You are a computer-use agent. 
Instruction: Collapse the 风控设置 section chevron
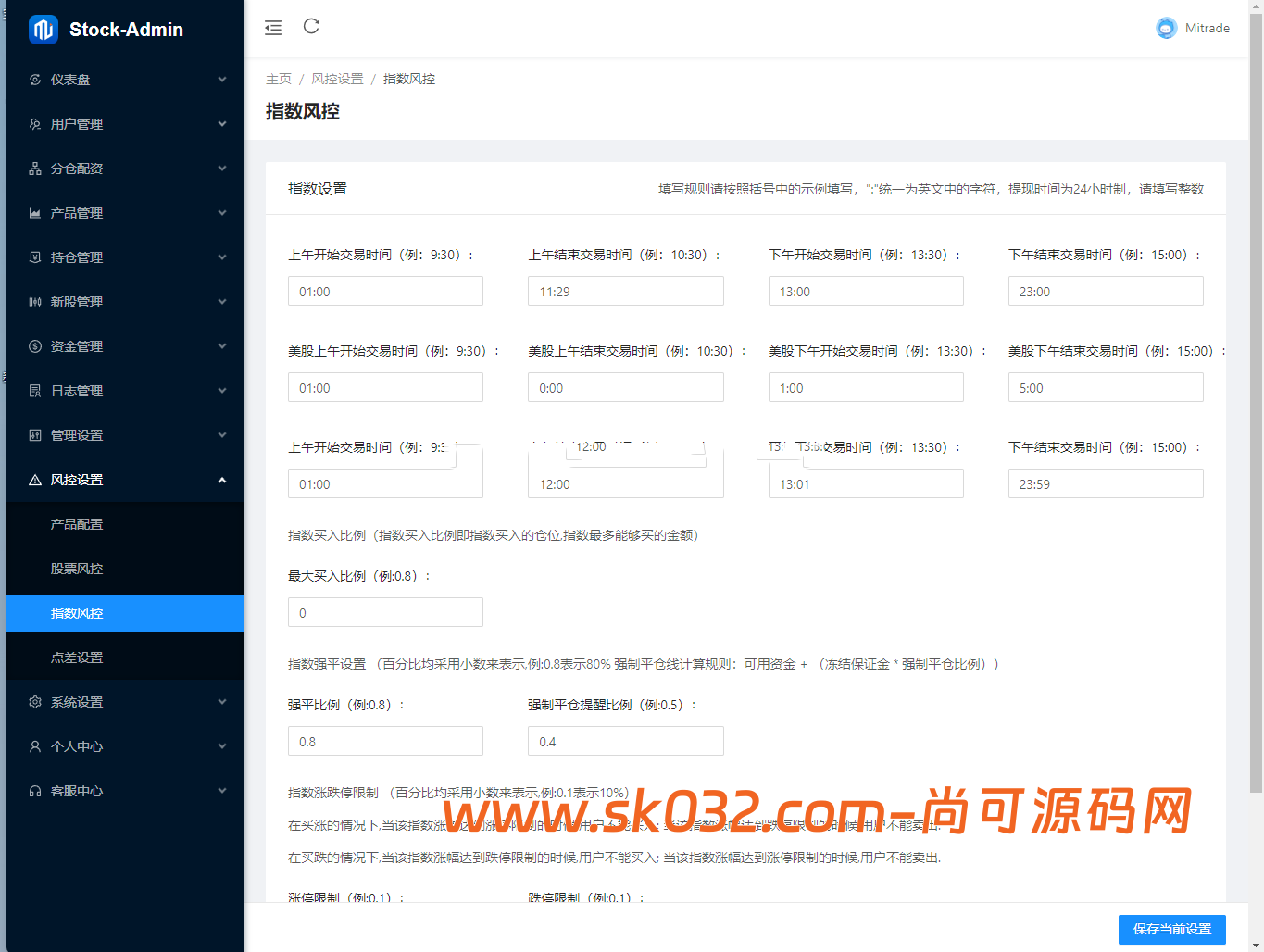click(222, 480)
